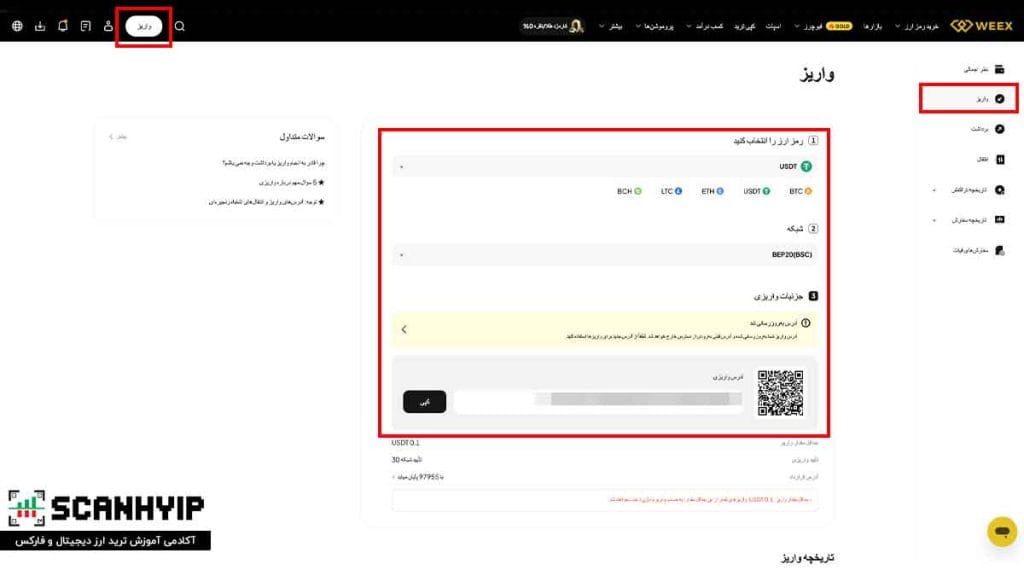Open the copy trade (کپی ترید) nav item
Screen dimensions: 1024x576
point(744,27)
